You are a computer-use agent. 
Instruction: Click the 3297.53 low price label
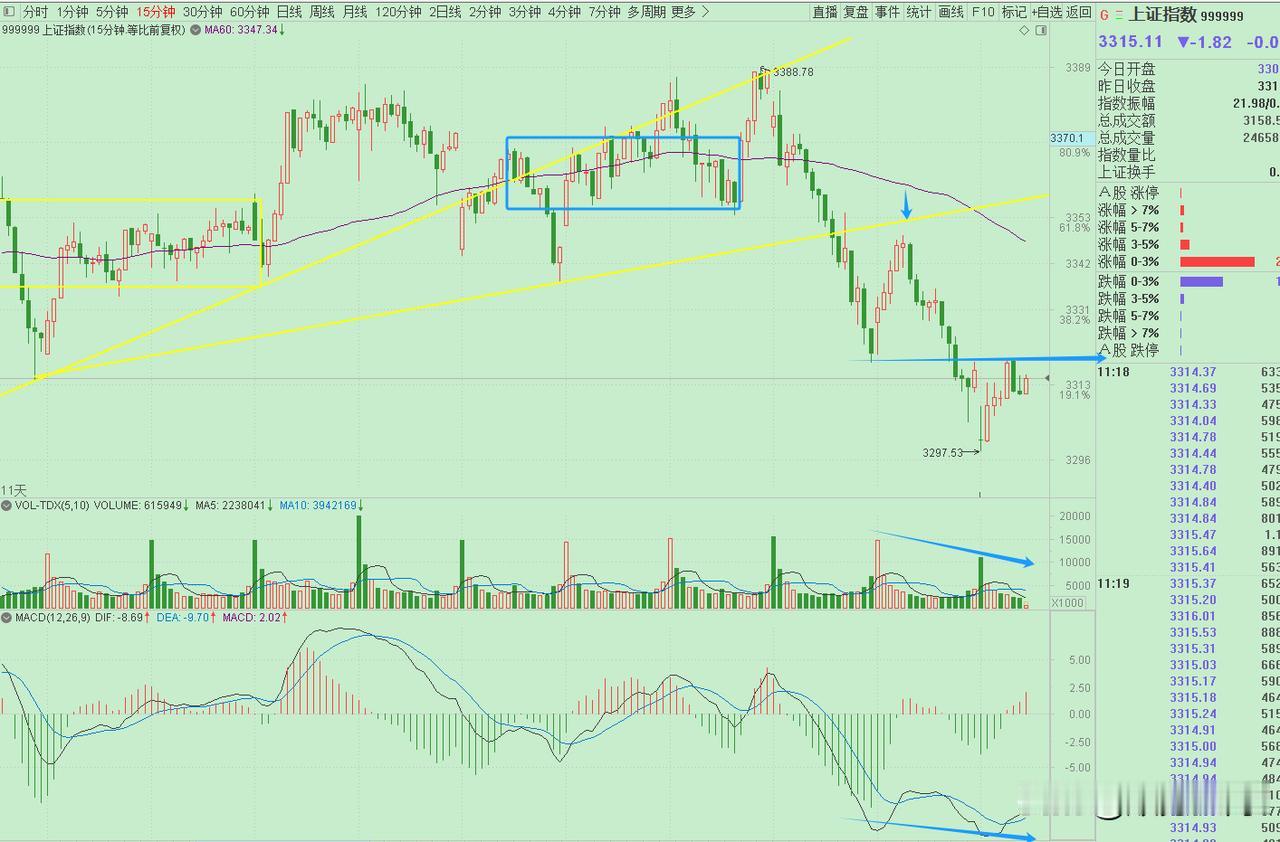point(942,452)
